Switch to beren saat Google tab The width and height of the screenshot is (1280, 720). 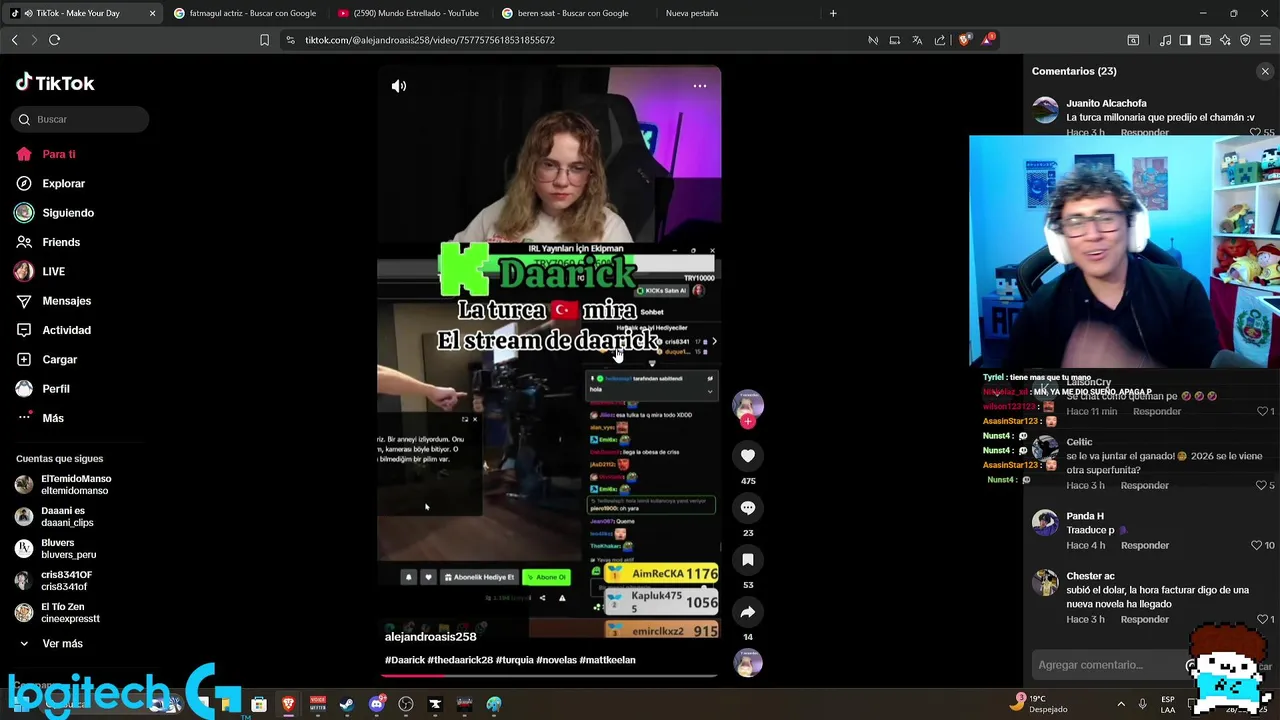tap(573, 13)
